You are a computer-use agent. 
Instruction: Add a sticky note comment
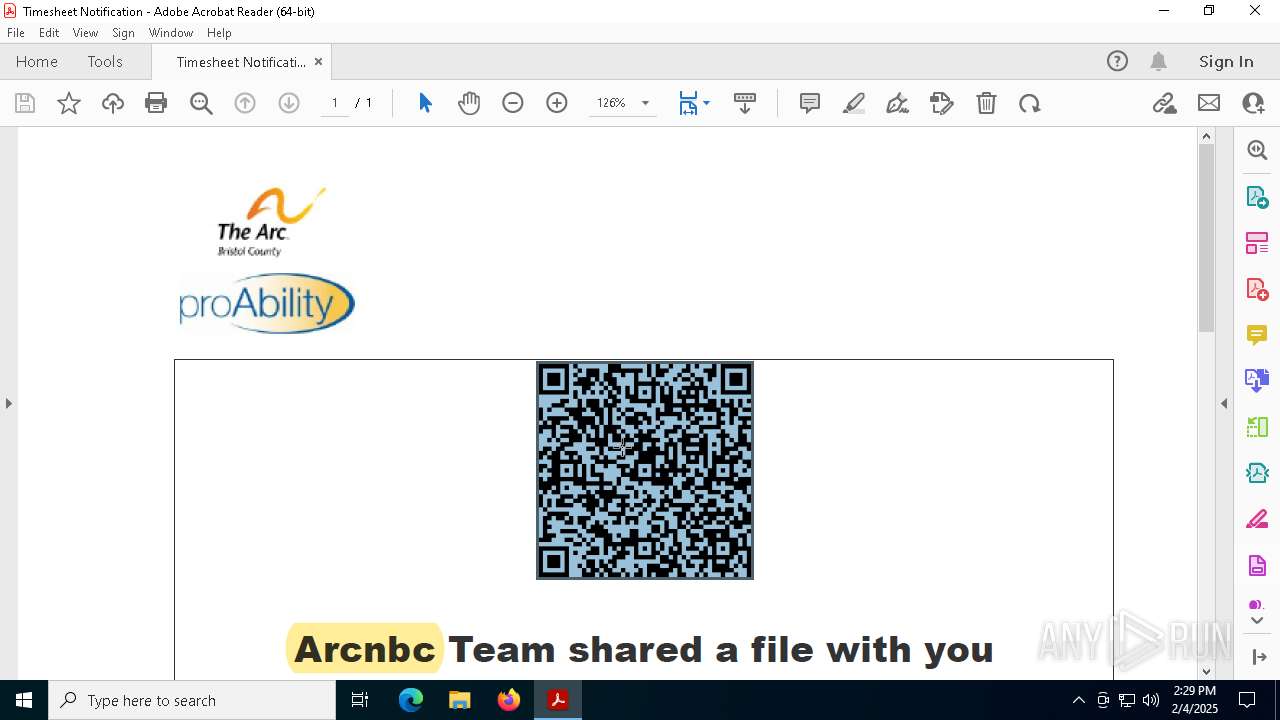pyautogui.click(x=810, y=103)
